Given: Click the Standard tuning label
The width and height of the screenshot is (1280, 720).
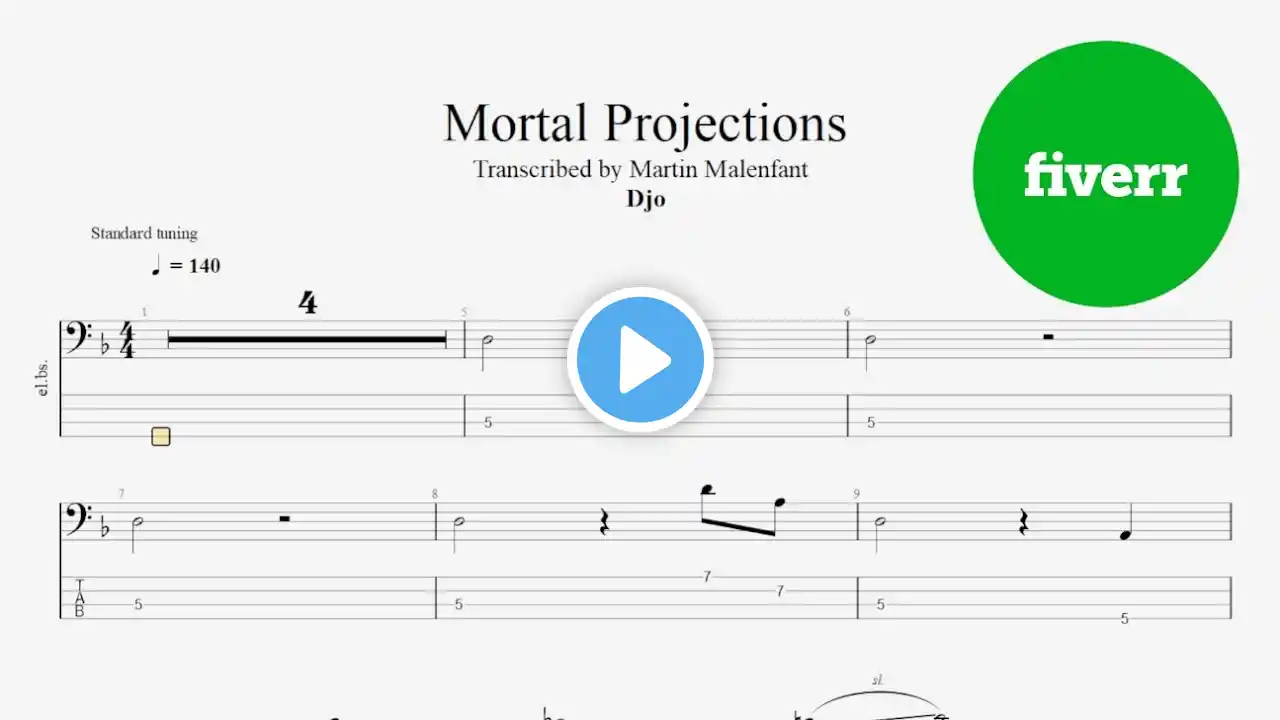Looking at the screenshot, I should coord(144,233).
